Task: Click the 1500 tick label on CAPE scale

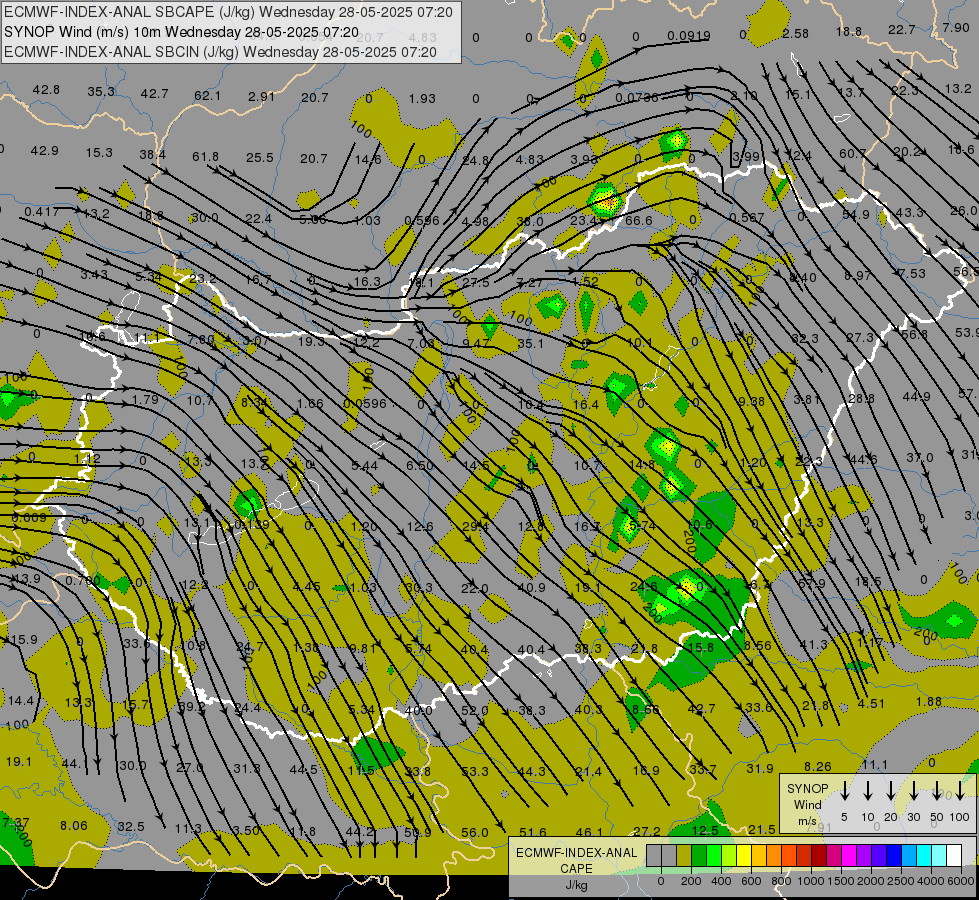Action: [840, 881]
